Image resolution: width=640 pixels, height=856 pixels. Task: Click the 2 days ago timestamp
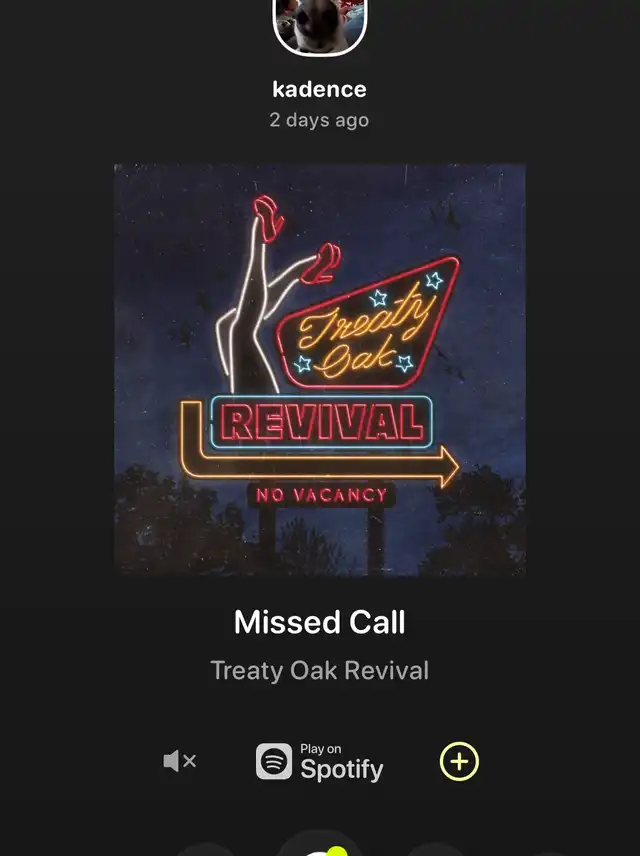[x=319, y=120]
